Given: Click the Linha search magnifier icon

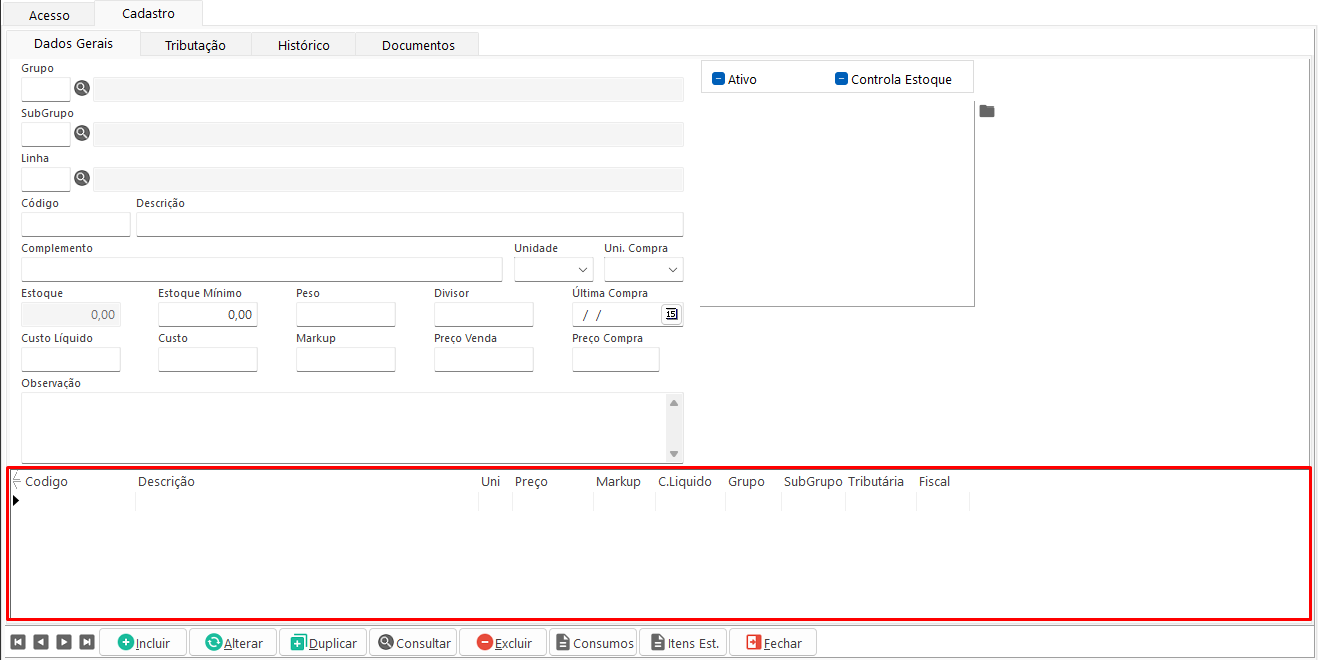Looking at the screenshot, I should [x=82, y=178].
